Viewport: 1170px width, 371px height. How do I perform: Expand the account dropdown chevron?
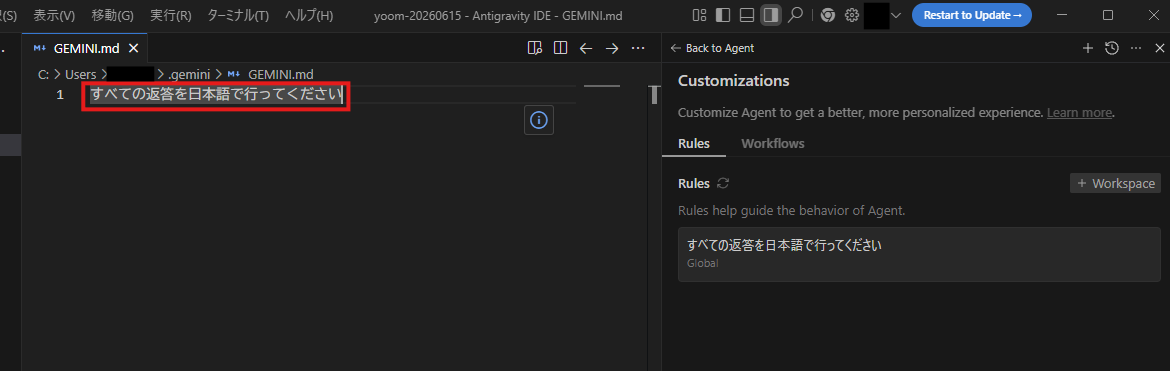click(x=896, y=15)
